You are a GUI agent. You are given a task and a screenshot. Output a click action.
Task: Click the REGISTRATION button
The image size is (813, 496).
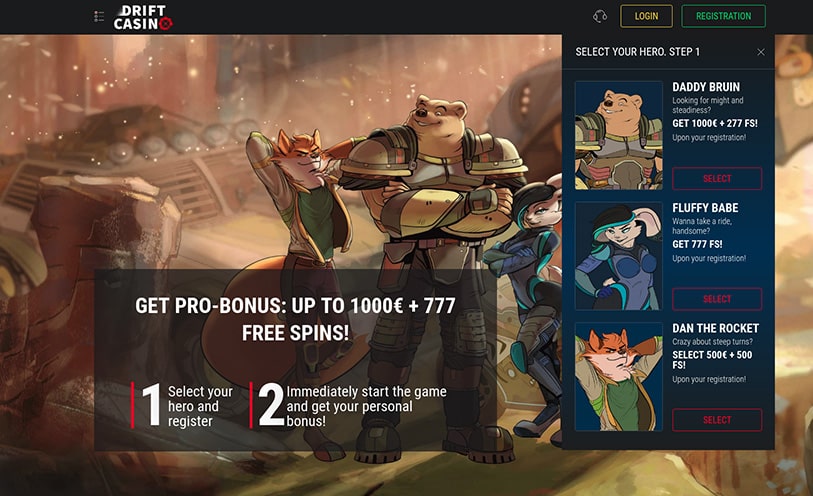click(x=723, y=16)
